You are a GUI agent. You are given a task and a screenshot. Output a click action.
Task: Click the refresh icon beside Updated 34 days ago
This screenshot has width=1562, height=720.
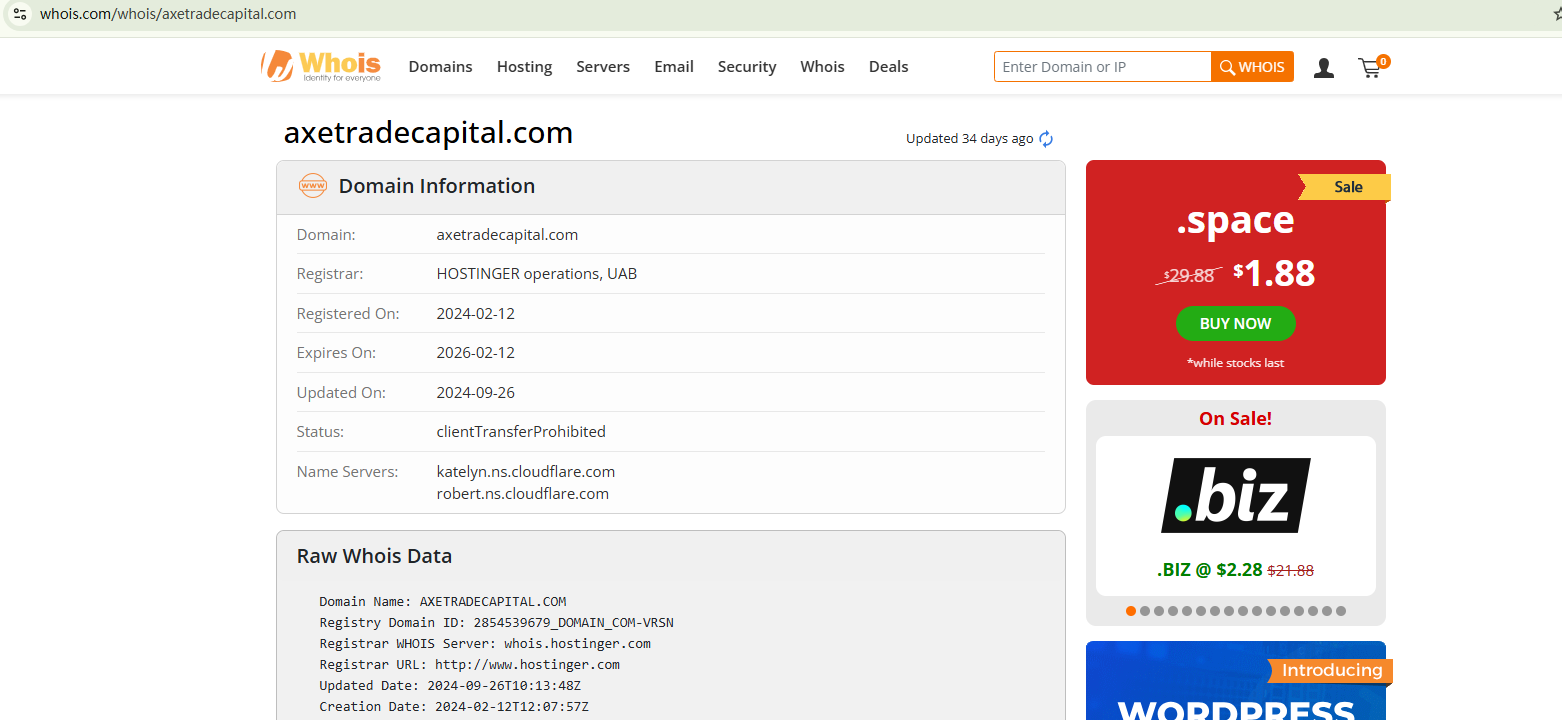tap(1046, 139)
